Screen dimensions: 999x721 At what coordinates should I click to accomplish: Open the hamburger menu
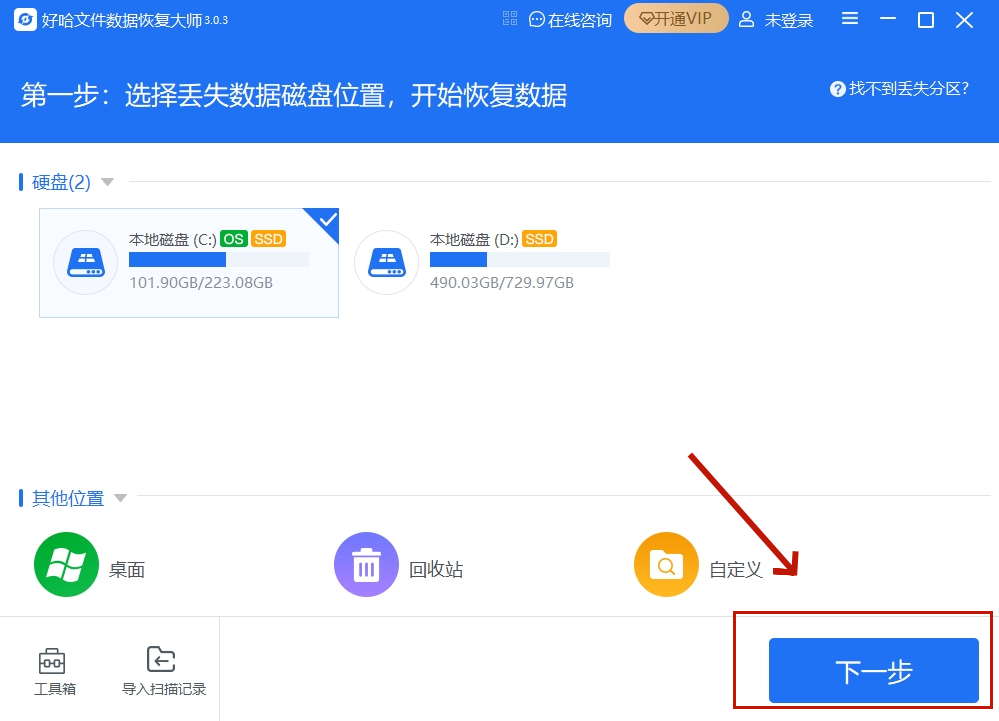pyautogui.click(x=849, y=18)
